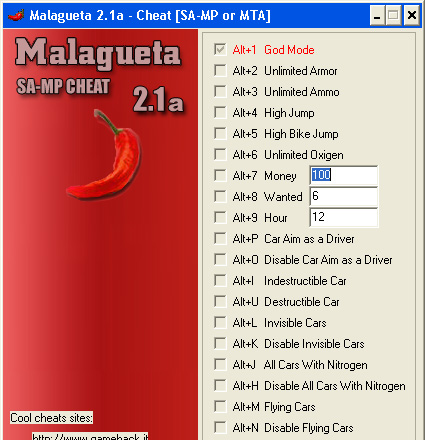Check the Alt+U Destructible Car option
Viewport: 425px width, 440px height.
pyautogui.click(x=220, y=302)
